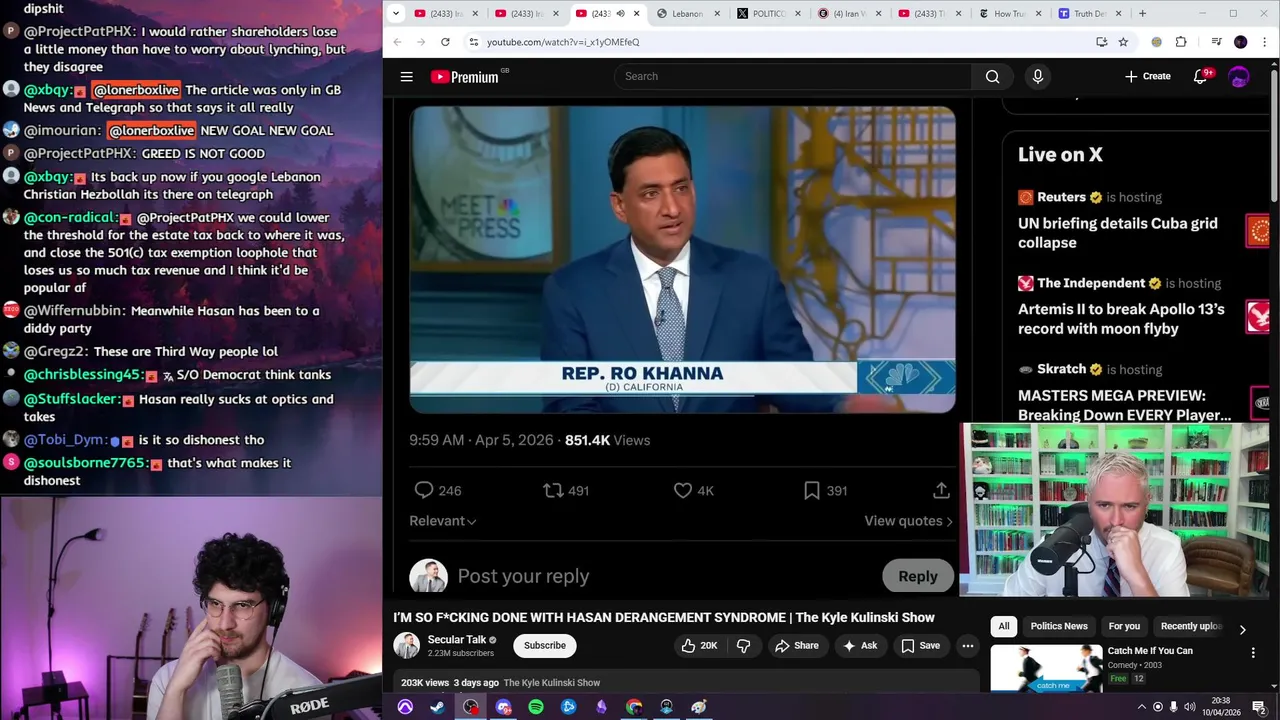Open the Chrome three-dot menu
This screenshot has height=720, width=1280.
tap(1265, 42)
